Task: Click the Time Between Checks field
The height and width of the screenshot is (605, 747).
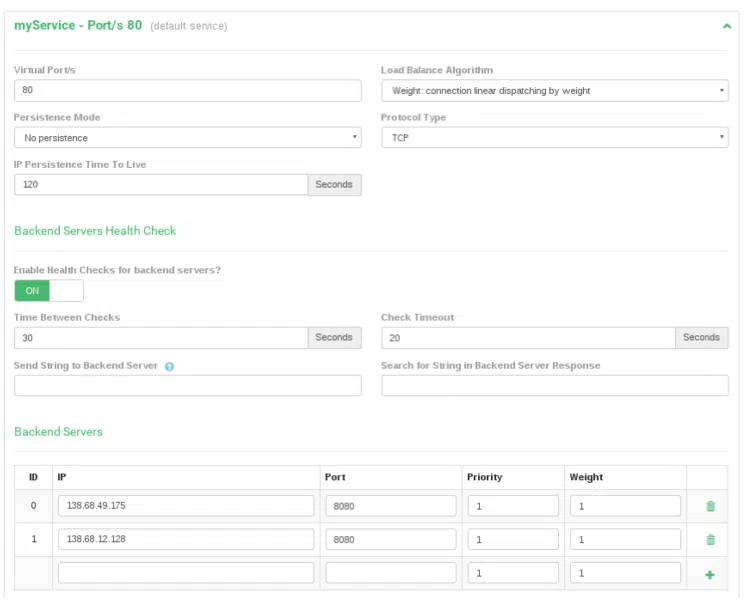Action: click(160, 338)
